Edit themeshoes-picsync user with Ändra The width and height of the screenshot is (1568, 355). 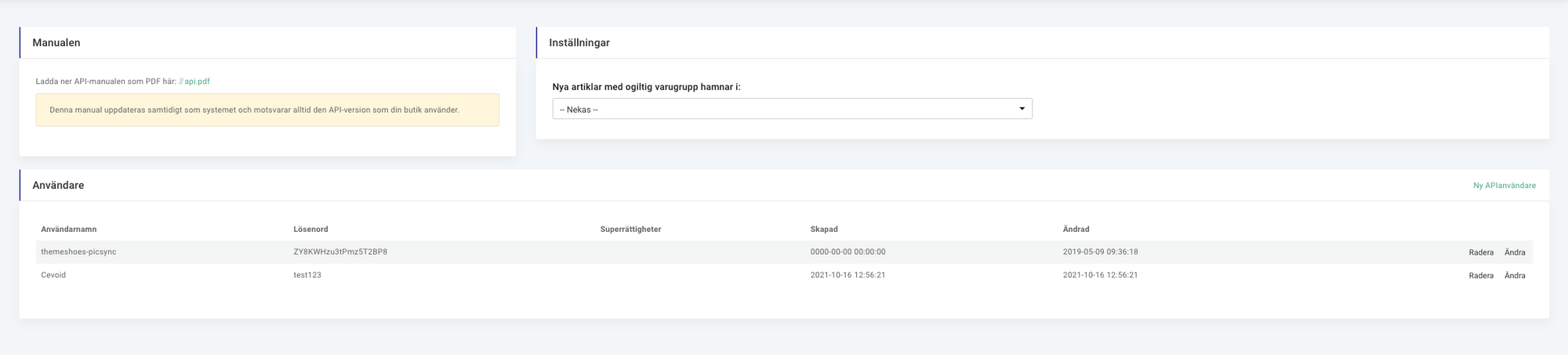coord(1515,252)
